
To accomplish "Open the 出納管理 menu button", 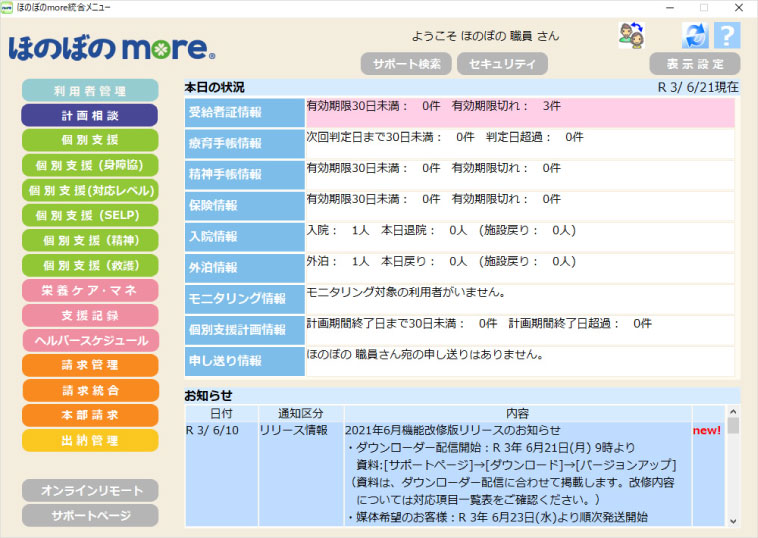I will click(90, 440).
